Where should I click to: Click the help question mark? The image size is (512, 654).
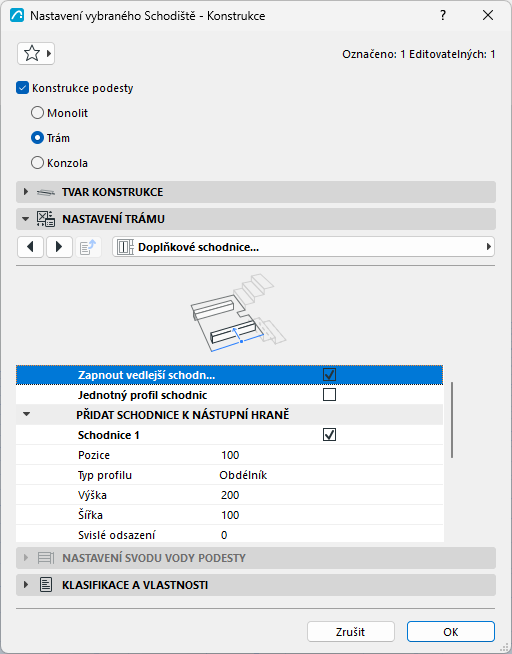coord(443,15)
